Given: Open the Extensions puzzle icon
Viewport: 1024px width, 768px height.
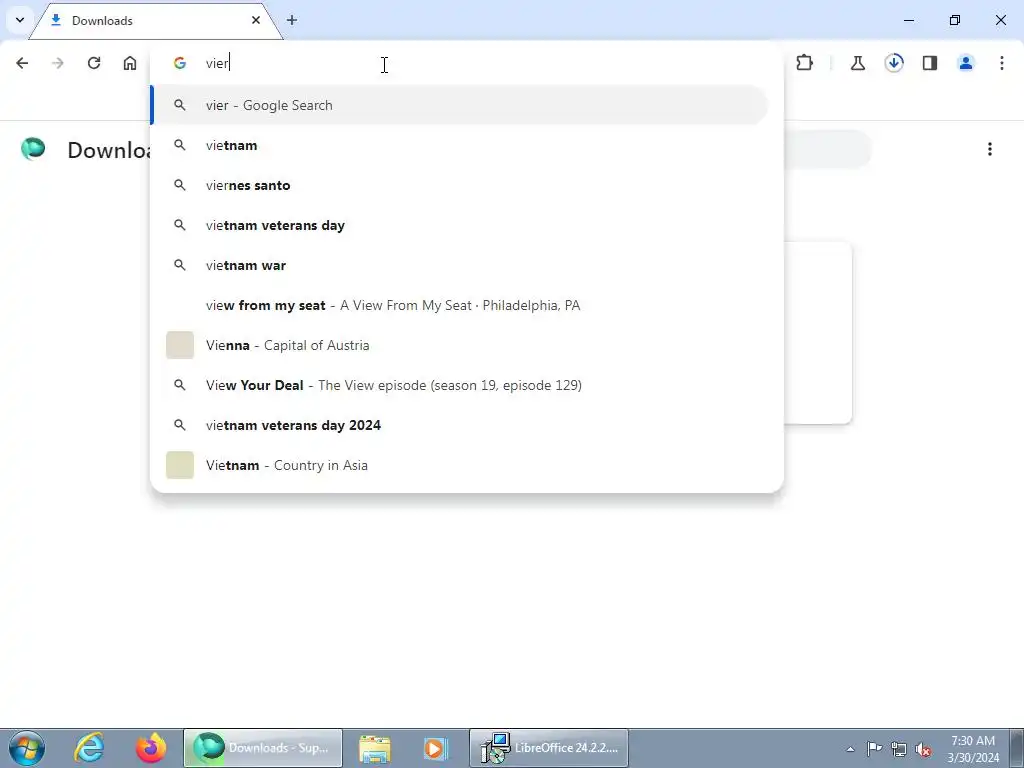Looking at the screenshot, I should coord(805,63).
